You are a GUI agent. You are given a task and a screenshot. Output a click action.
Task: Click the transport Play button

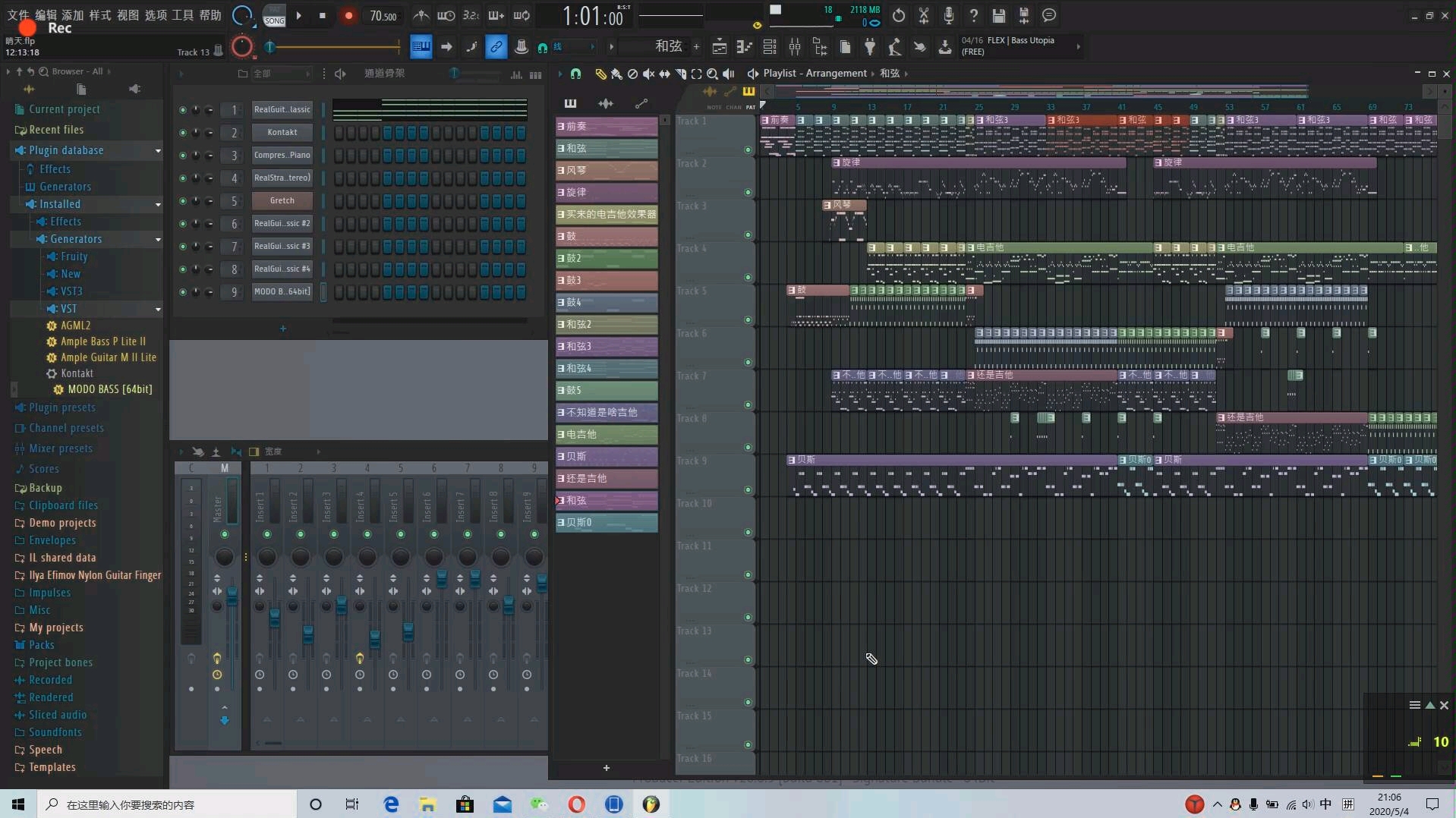coord(298,15)
